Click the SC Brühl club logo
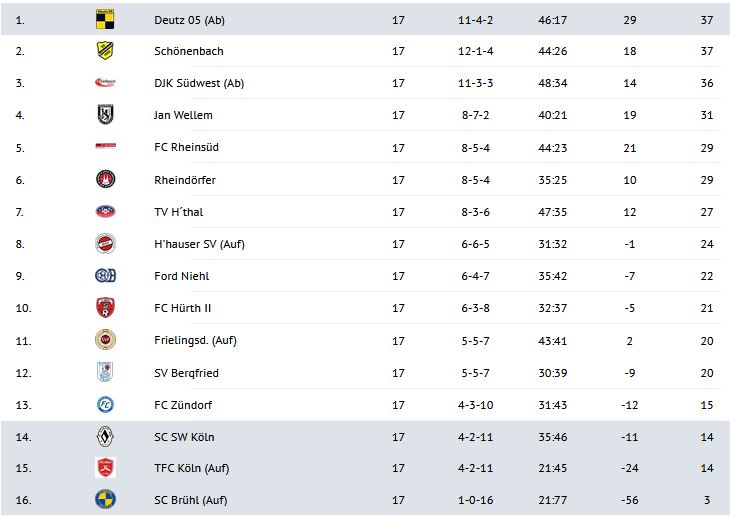 tap(106, 501)
